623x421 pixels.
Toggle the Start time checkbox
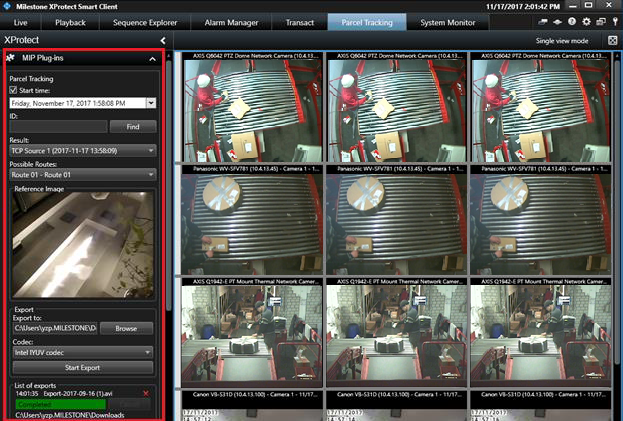(x=13, y=90)
